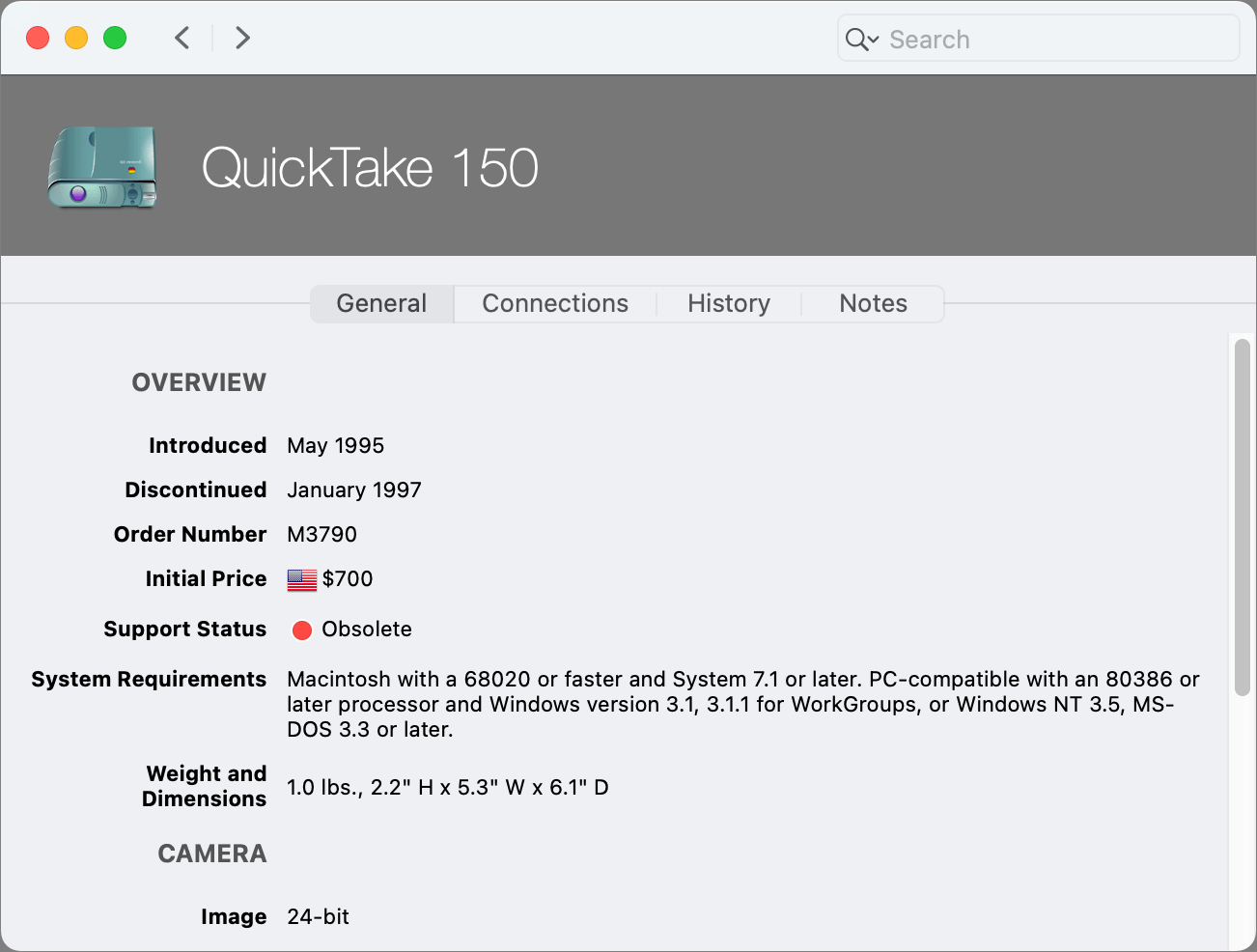Click the red Obsolete status dot

pos(302,630)
